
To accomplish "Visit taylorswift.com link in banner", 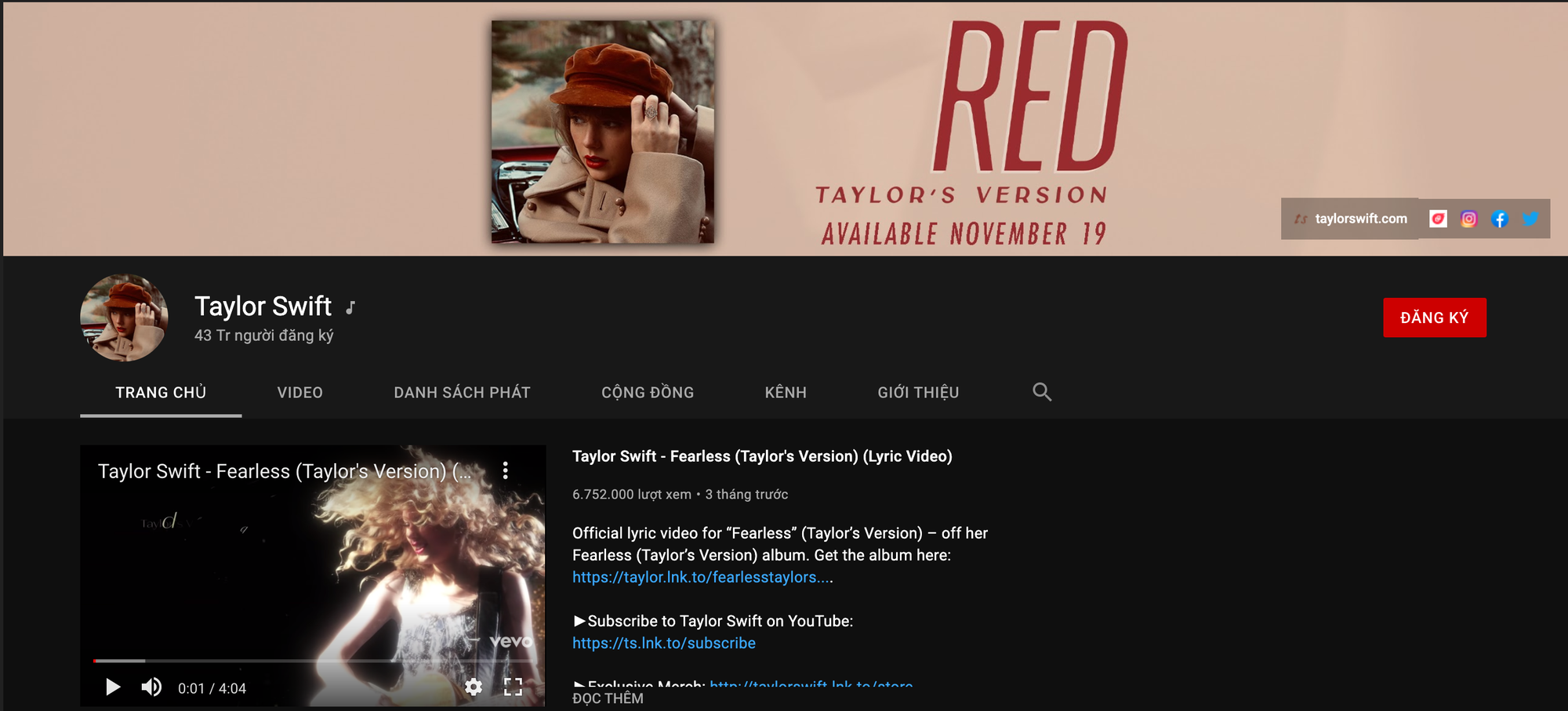I will [x=1360, y=219].
